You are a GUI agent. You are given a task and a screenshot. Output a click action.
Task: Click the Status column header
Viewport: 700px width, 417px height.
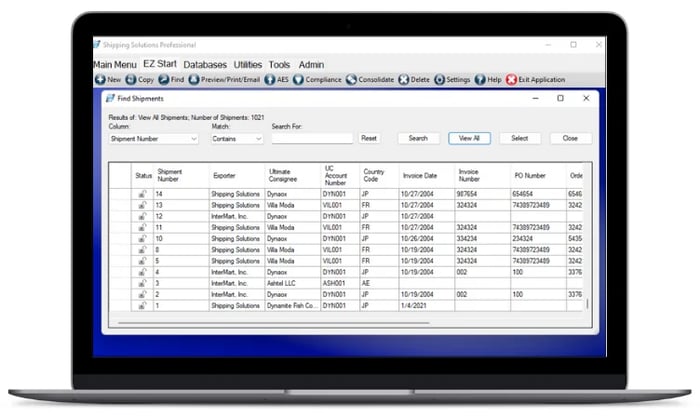143,175
